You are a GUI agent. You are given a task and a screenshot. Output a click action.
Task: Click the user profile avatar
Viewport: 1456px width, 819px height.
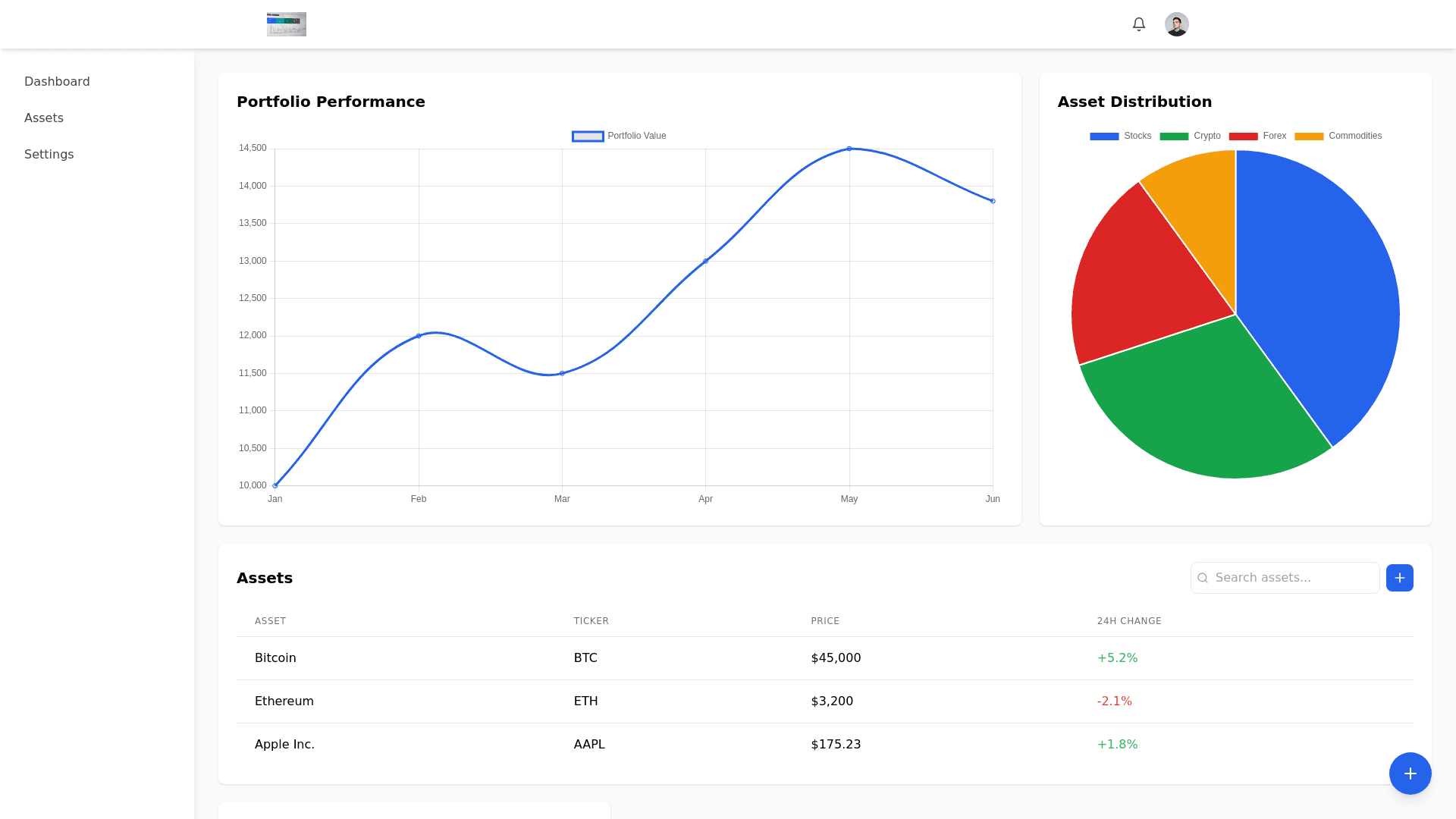(1176, 24)
